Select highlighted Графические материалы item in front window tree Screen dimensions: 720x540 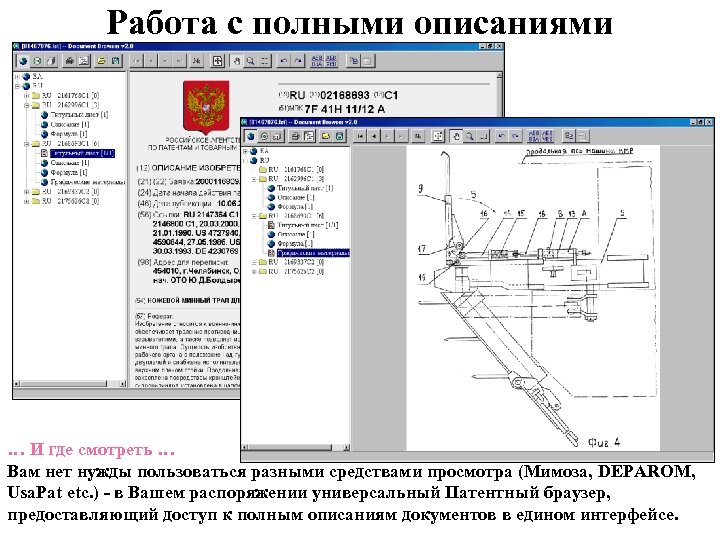[313, 253]
